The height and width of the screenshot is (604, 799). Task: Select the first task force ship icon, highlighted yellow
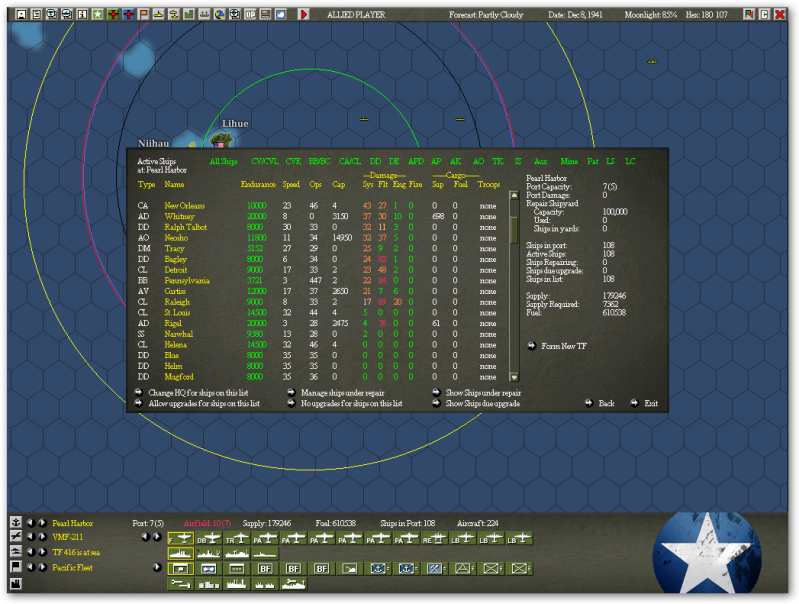(x=180, y=554)
